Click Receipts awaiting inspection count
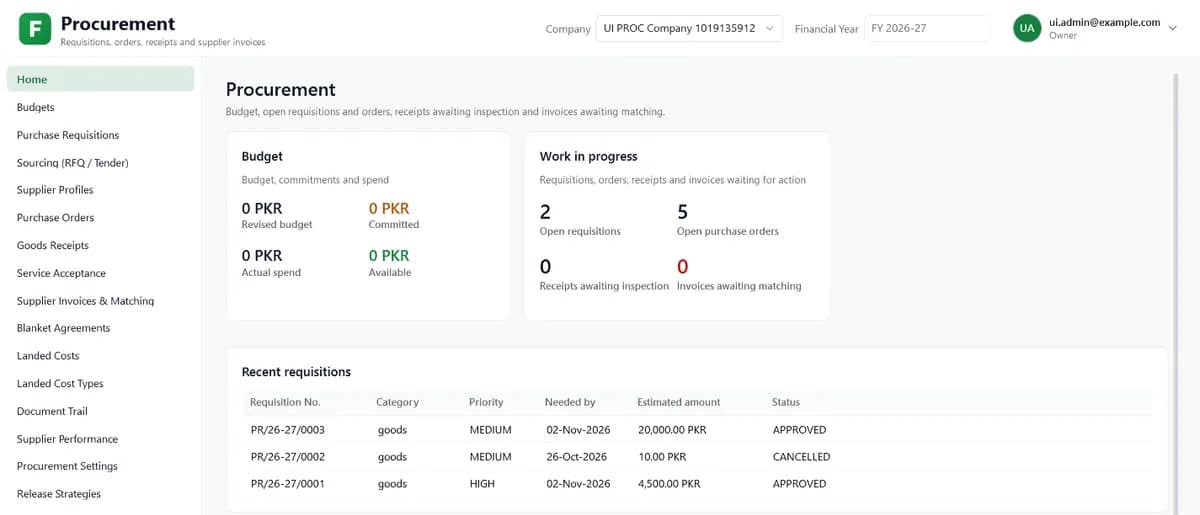 pyautogui.click(x=545, y=267)
